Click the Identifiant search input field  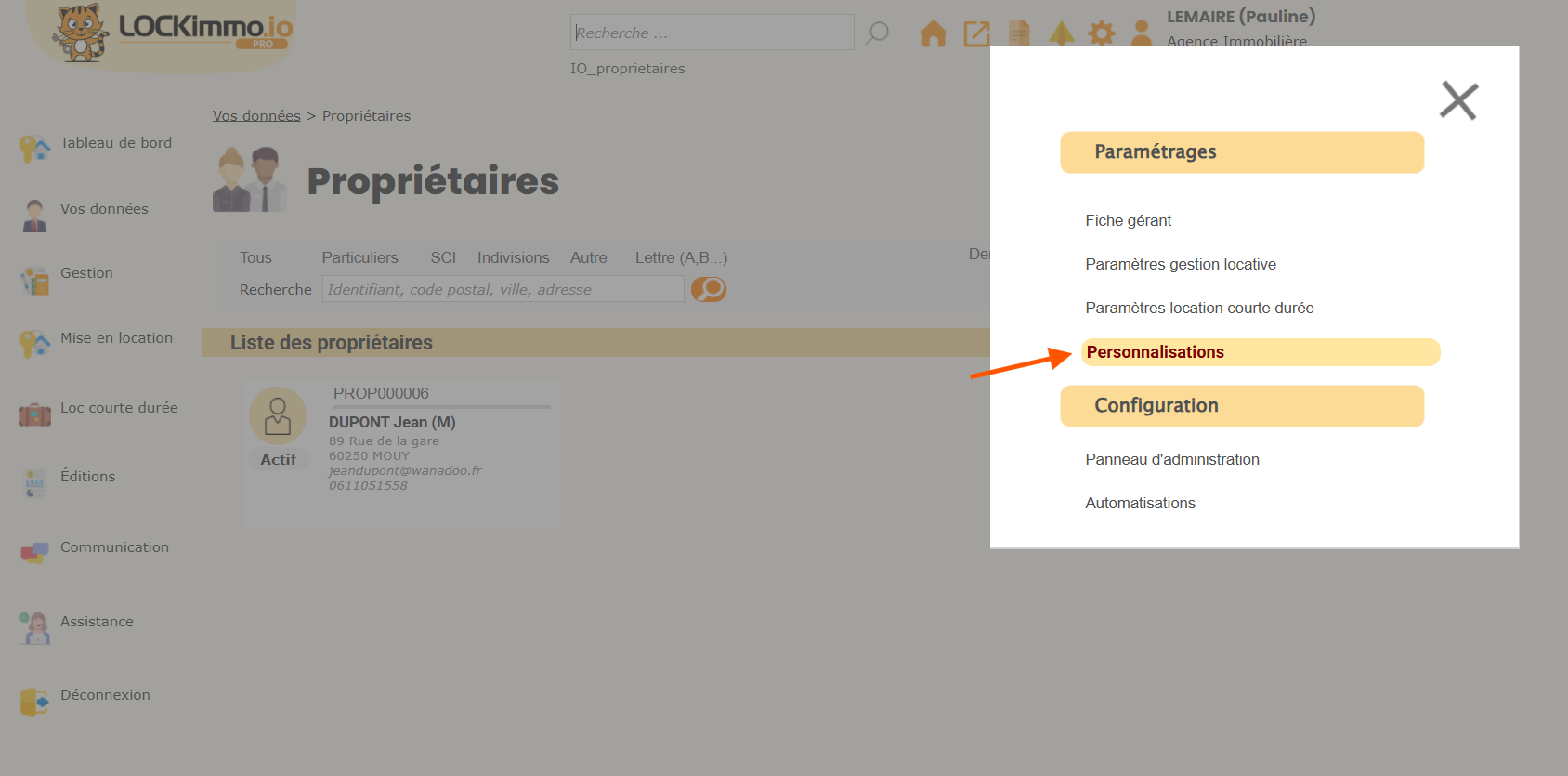tap(503, 289)
